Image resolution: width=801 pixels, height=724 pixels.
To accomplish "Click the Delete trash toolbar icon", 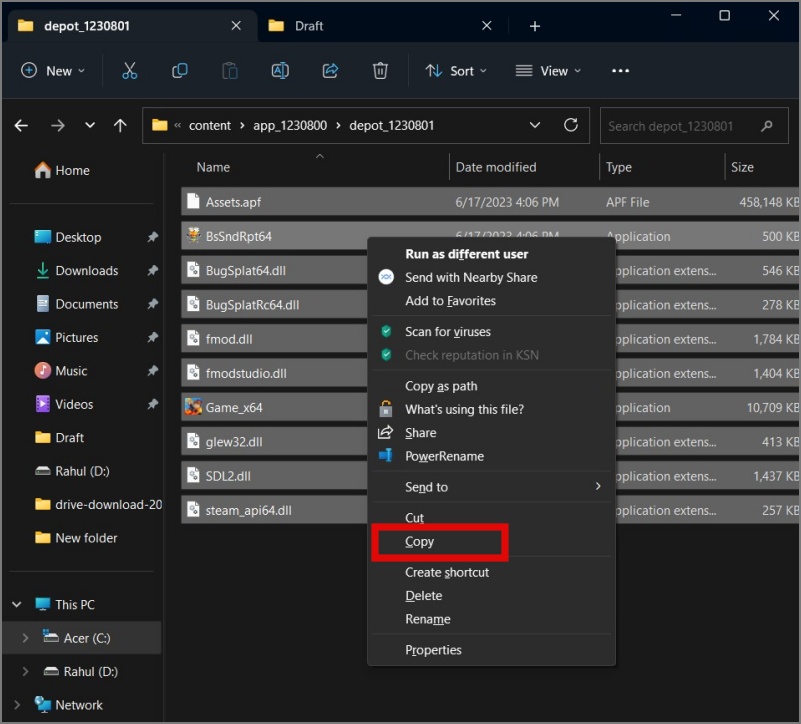I will [x=380, y=71].
